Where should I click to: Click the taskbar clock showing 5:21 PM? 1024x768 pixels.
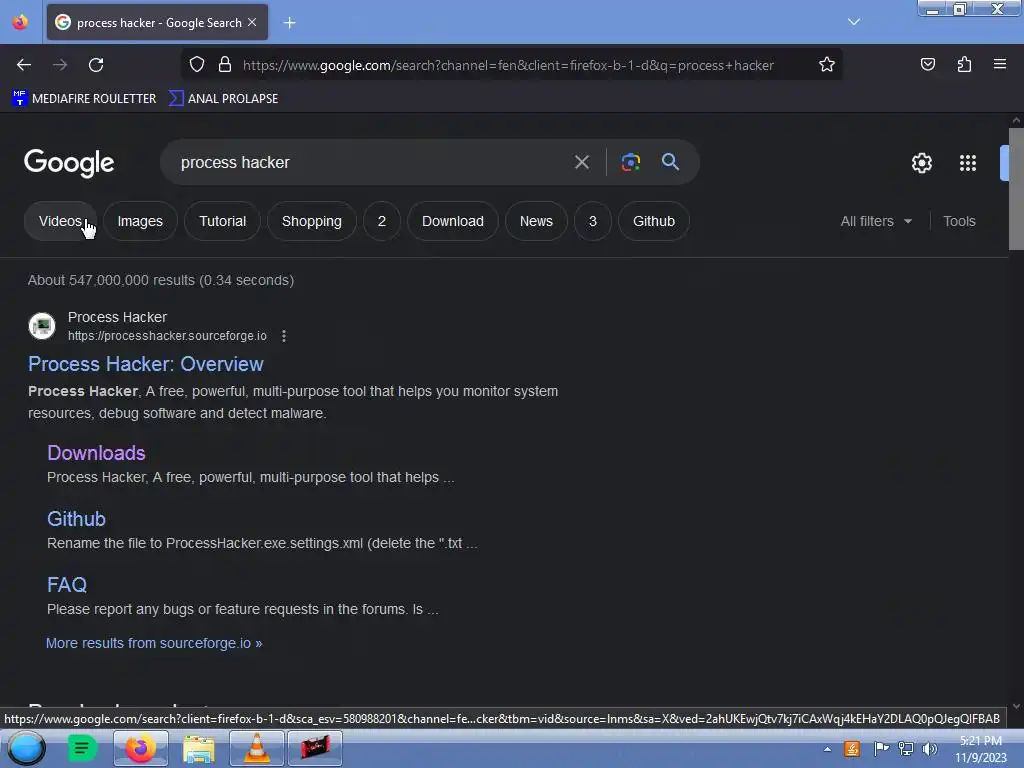(981, 749)
